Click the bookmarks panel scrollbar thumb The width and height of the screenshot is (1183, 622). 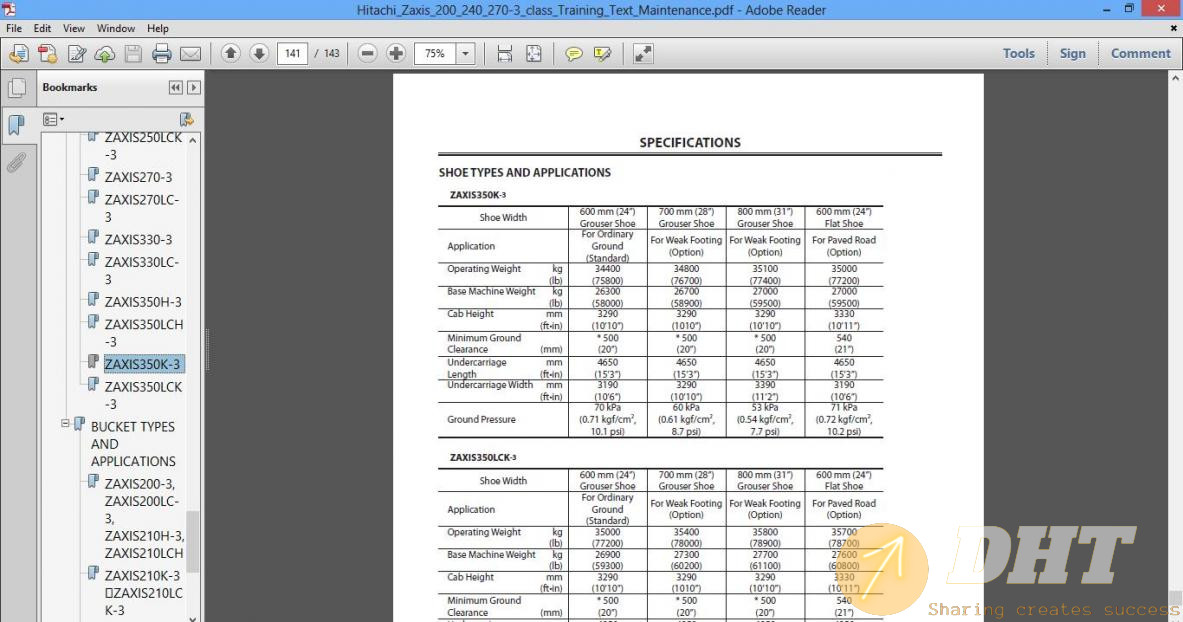point(193,541)
